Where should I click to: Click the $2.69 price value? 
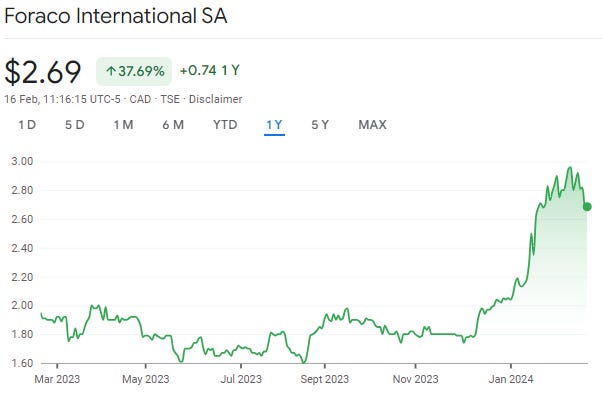point(43,72)
